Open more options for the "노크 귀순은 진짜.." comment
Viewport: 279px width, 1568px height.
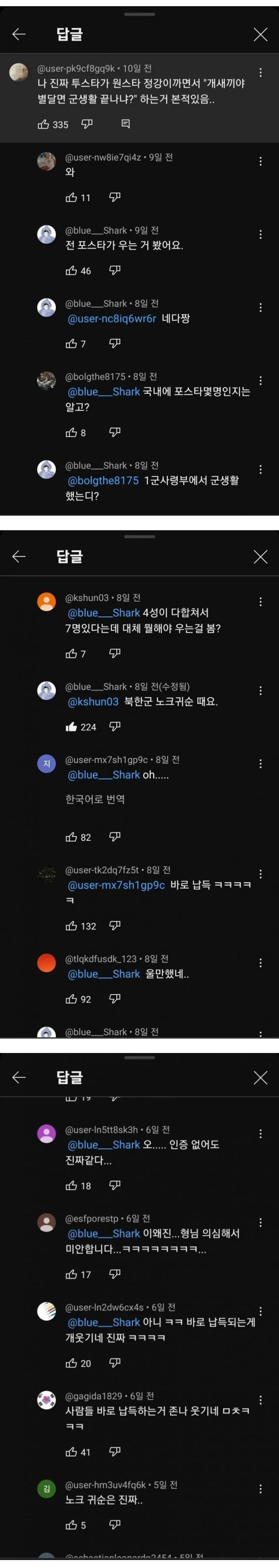261,1488
